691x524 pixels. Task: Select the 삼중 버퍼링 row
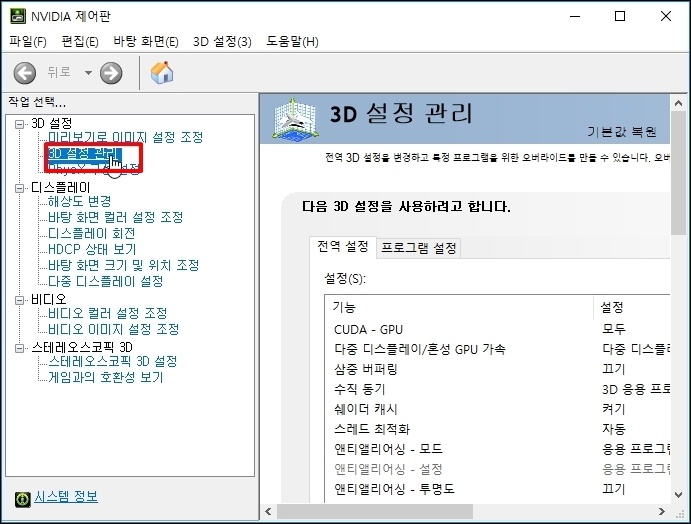(497, 369)
